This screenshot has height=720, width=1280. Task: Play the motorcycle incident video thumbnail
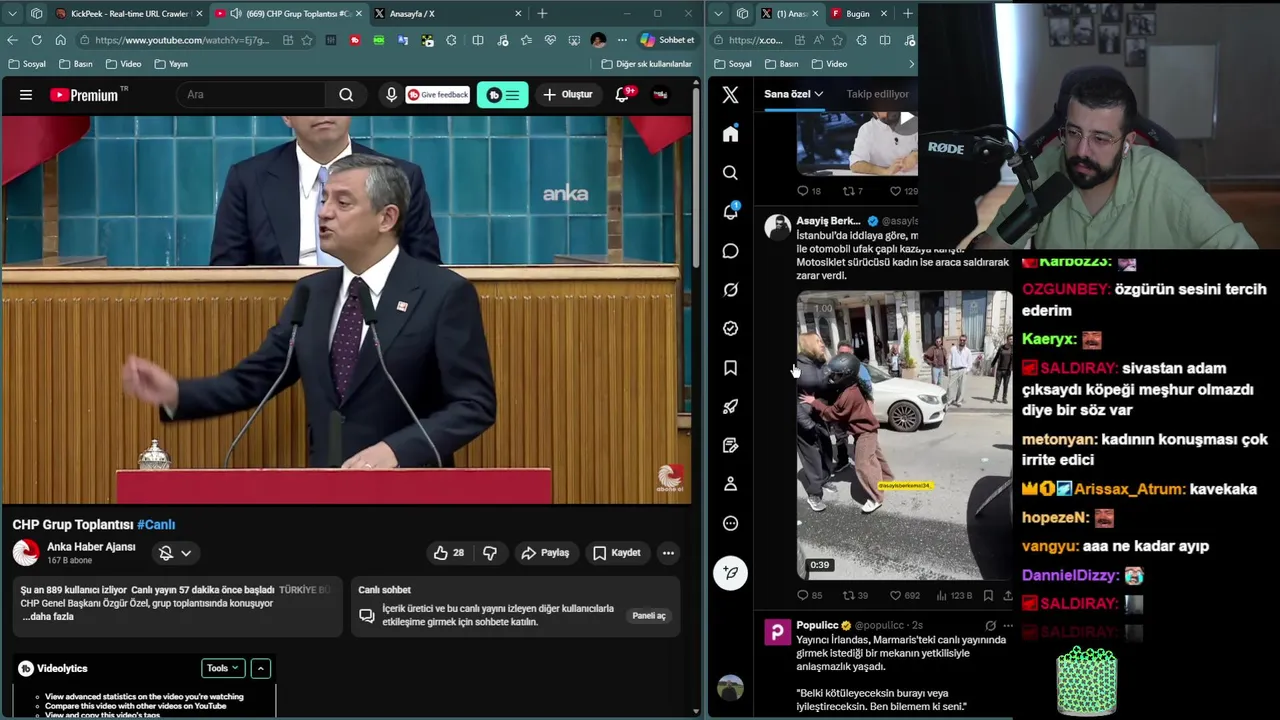click(904, 435)
